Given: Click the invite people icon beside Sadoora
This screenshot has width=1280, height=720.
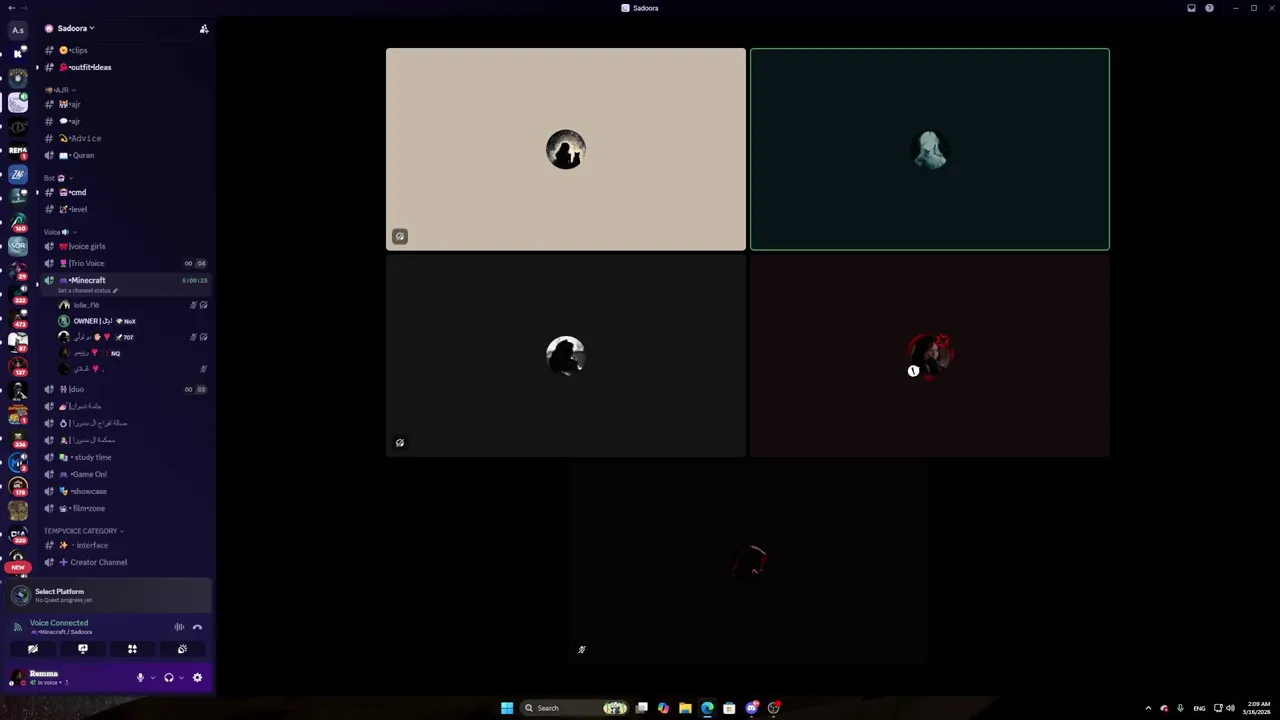Looking at the screenshot, I should point(204,29).
